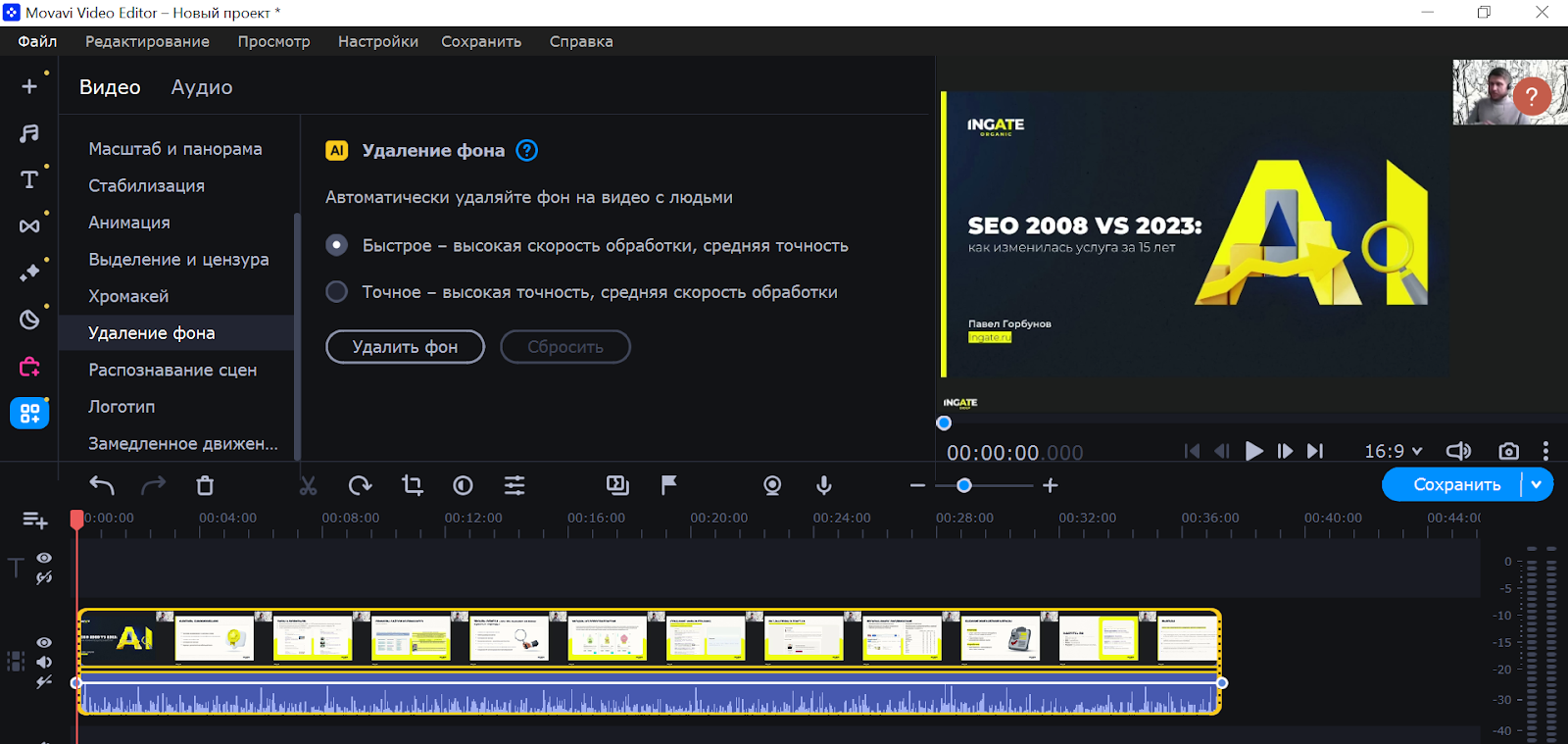Zoom out the timeline minus icon
1568x744 pixels.
tap(917, 485)
